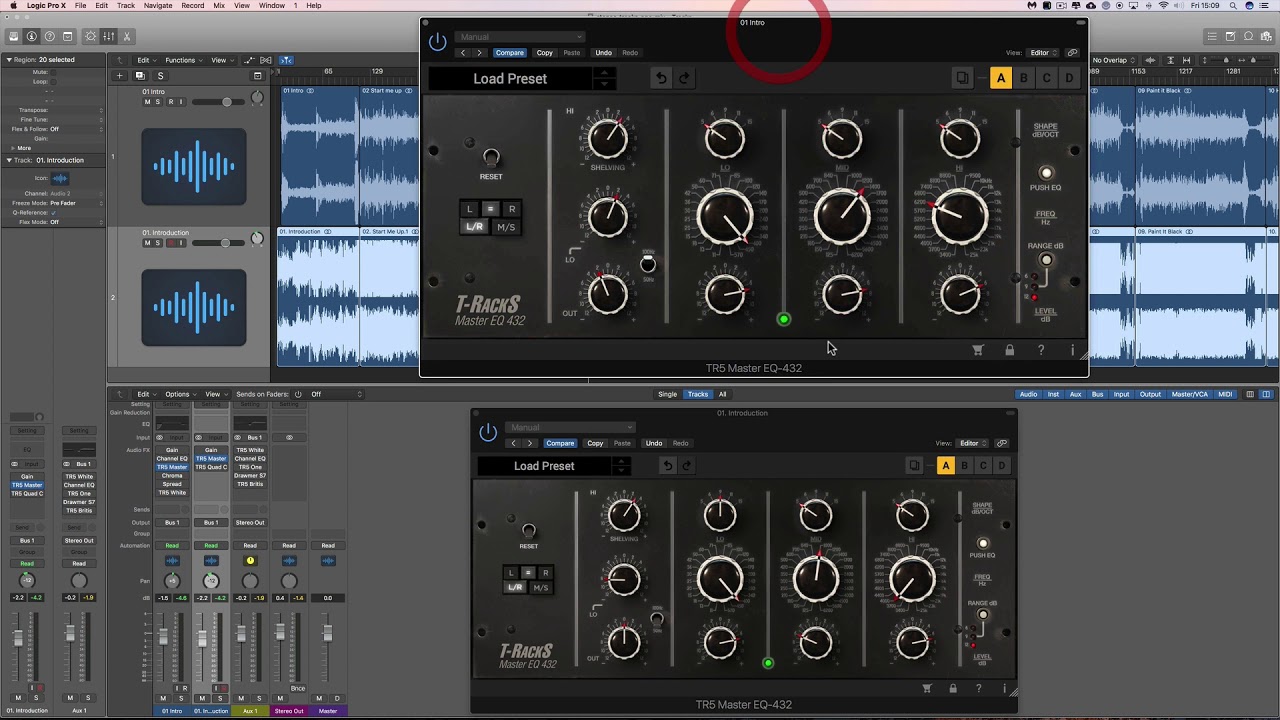
Task: Open the Library icon in control bar
Action: 14,37
